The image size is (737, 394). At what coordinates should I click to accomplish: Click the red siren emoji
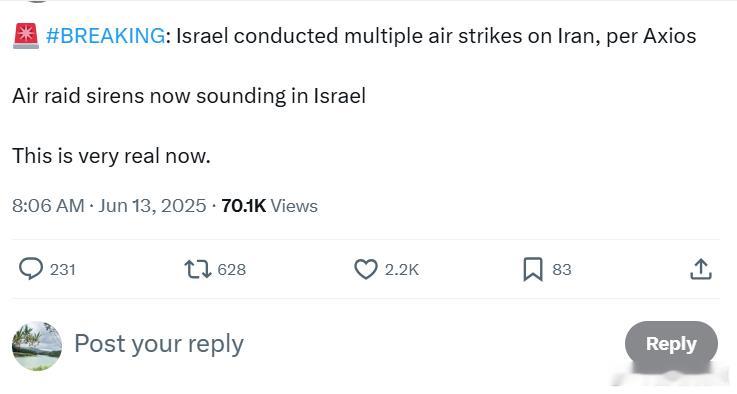(26, 36)
